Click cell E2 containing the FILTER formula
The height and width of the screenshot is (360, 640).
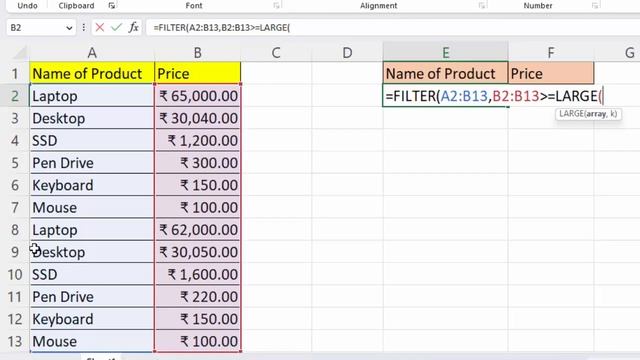pos(445,96)
